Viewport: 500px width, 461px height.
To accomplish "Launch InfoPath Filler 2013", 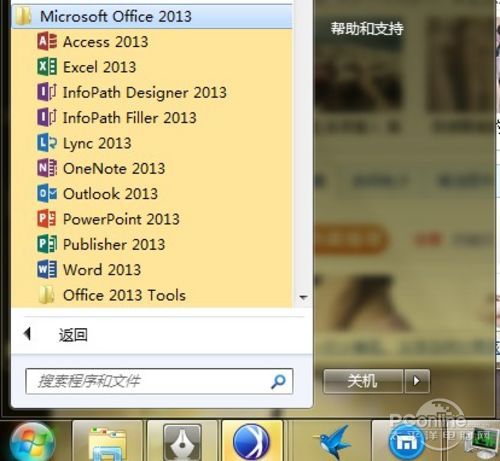I will 152,117.
